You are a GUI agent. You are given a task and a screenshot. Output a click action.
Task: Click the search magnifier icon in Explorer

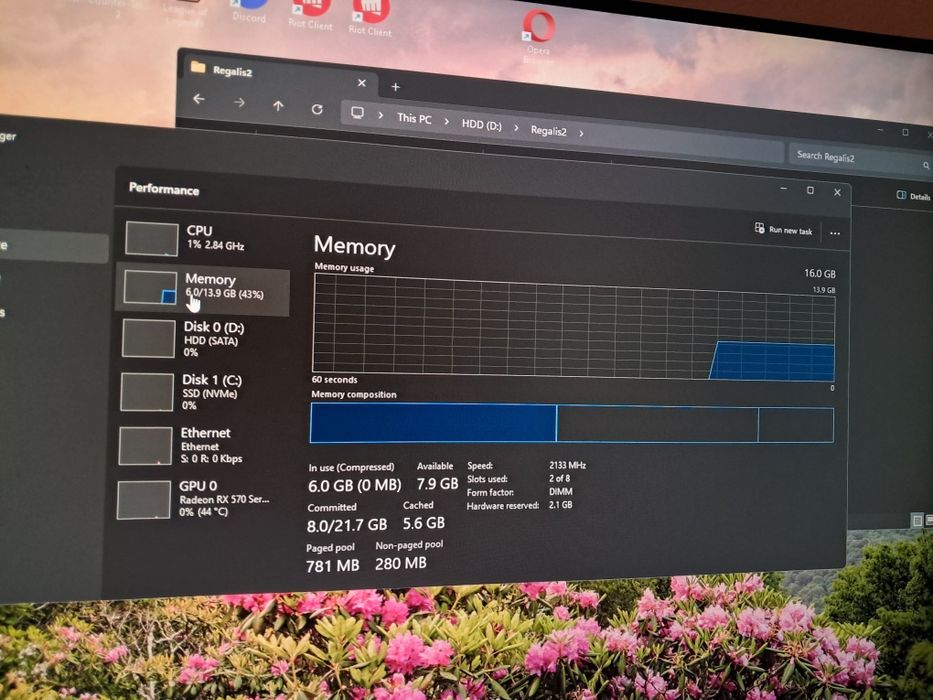tap(926, 165)
